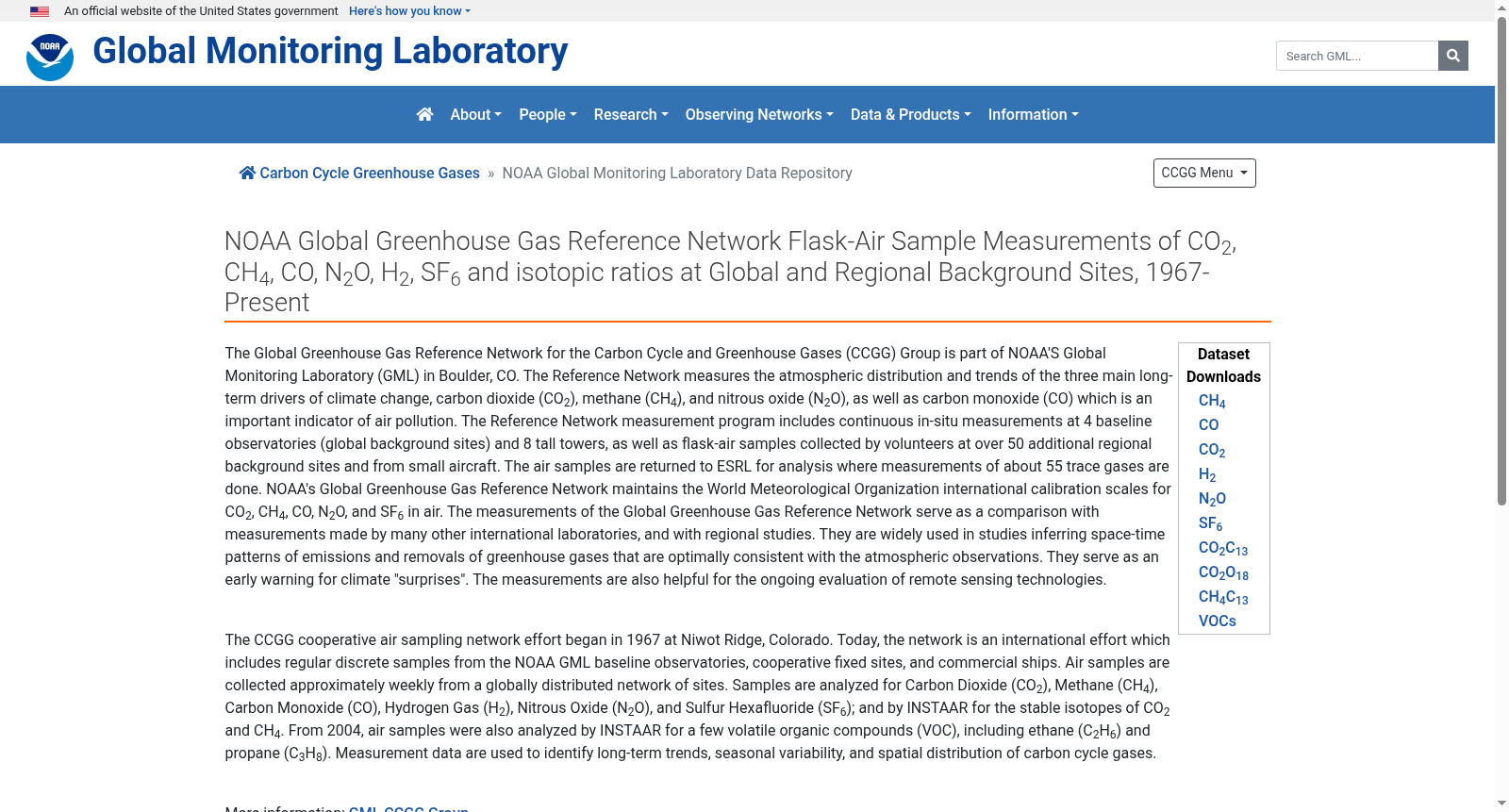1509x812 pixels.
Task: Expand the About menu
Action: [475, 114]
